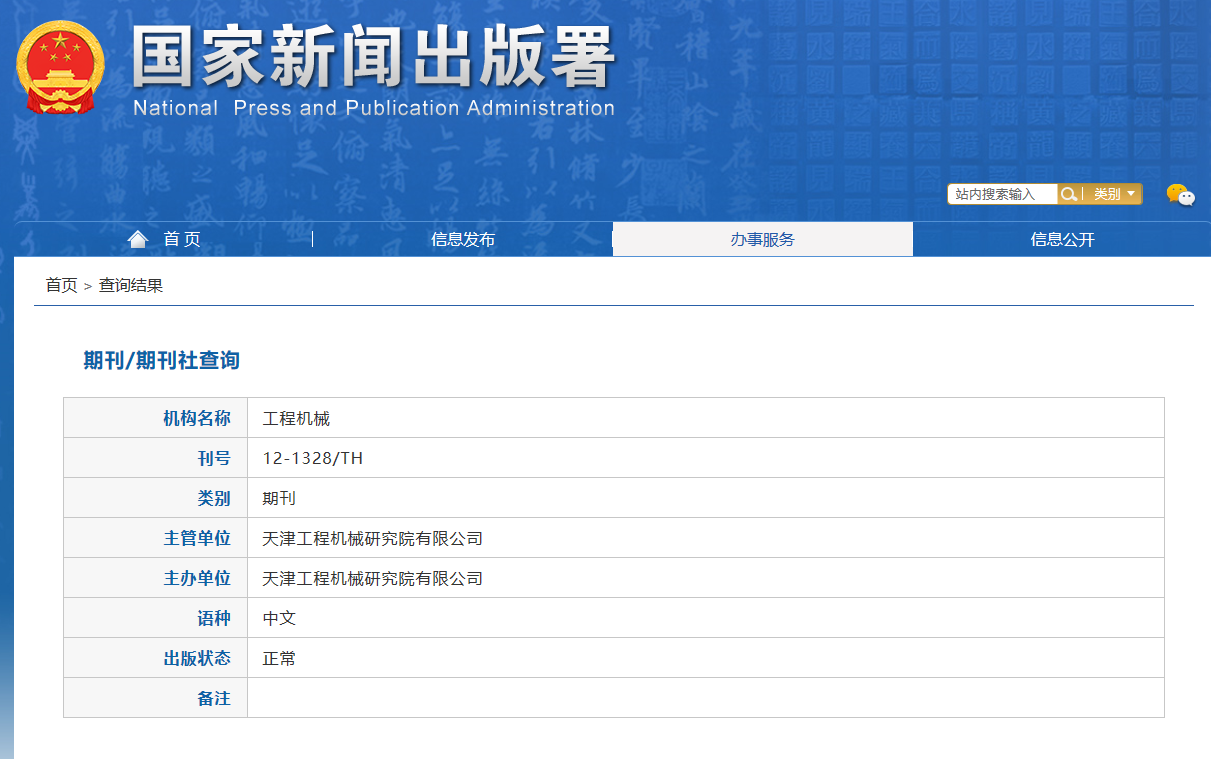
Task: Focus the 站内搜索输入 search field
Action: (x=1003, y=194)
